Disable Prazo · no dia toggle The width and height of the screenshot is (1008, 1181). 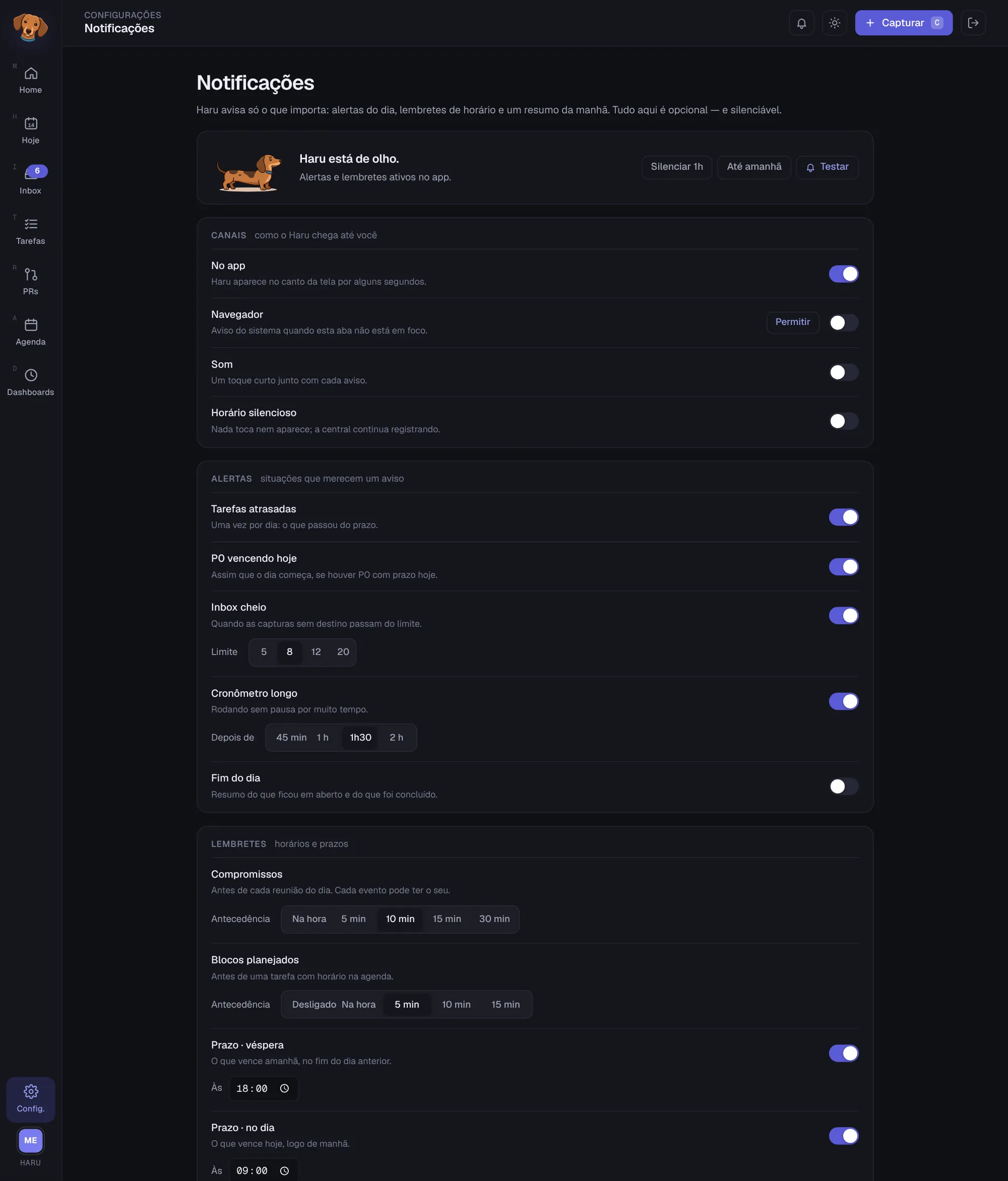(843, 1136)
